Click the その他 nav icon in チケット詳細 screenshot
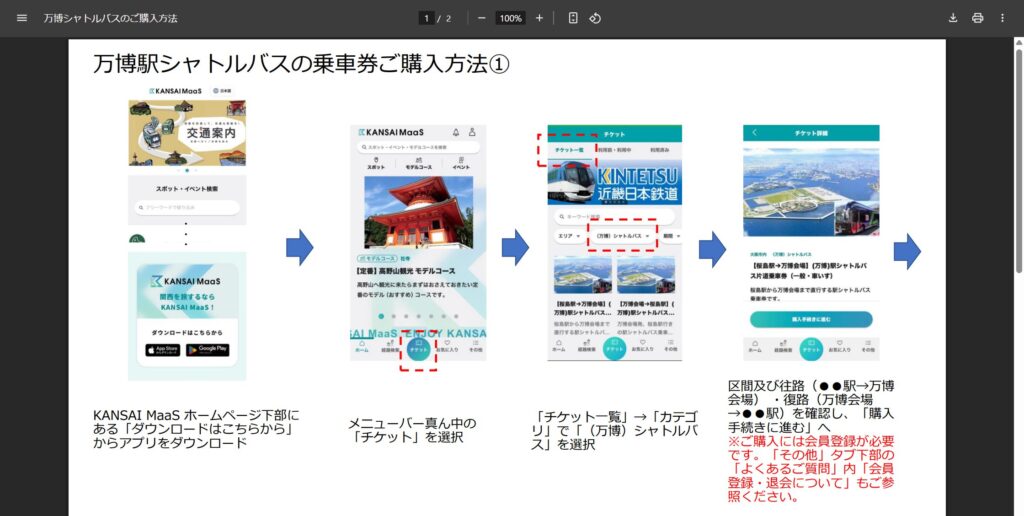This screenshot has height=516, width=1024. pyautogui.click(x=868, y=346)
